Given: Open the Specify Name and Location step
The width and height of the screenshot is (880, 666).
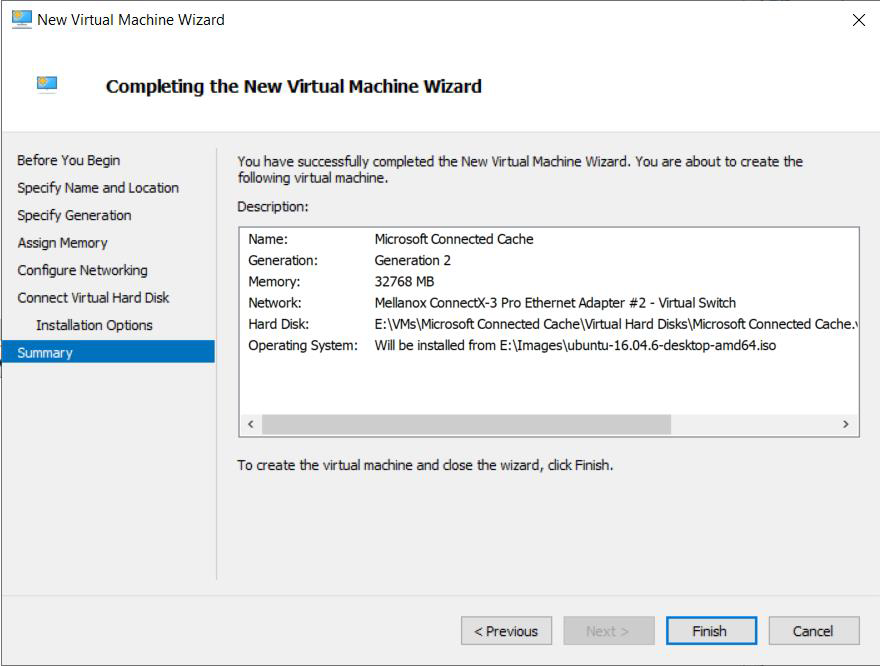Looking at the screenshot, I should click(98, 188).
